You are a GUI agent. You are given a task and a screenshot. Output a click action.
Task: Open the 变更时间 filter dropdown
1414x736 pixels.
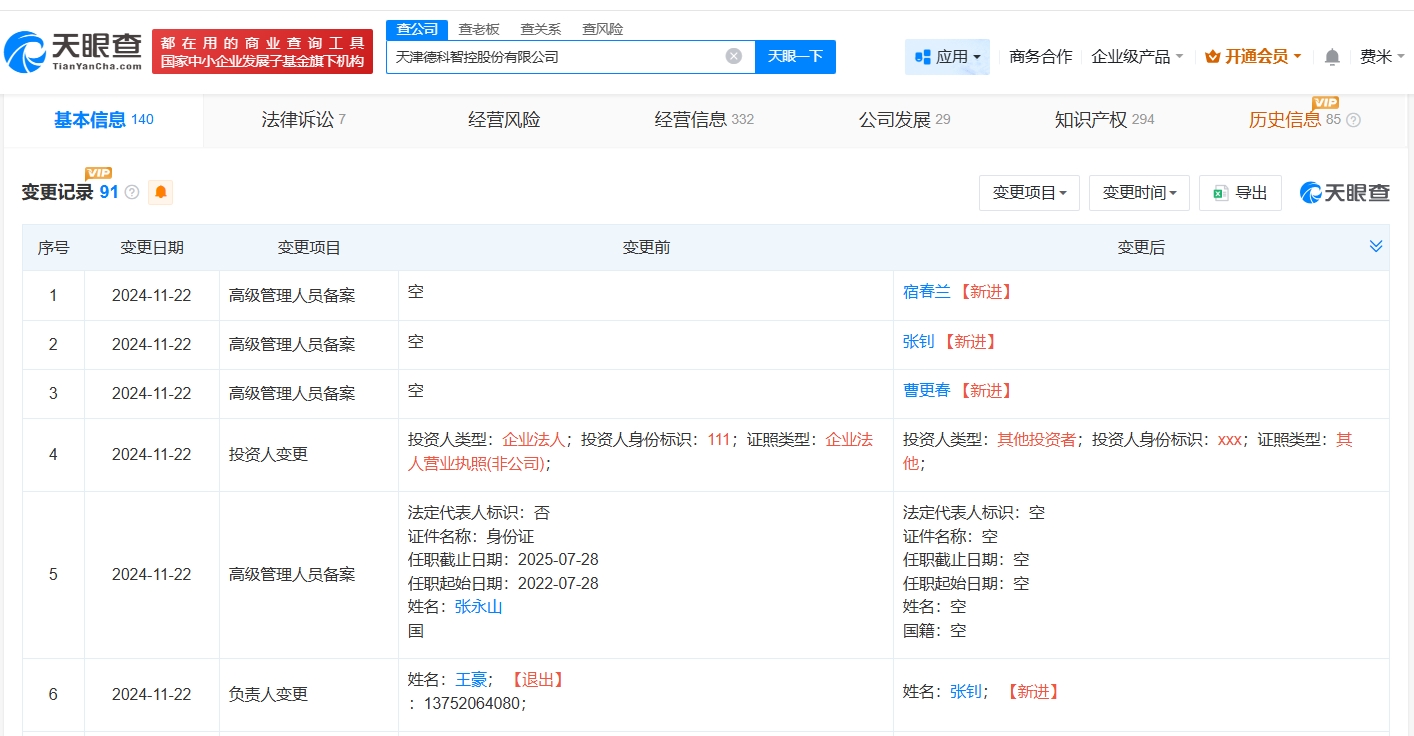pyautogui.click(x=1139, y=193)
